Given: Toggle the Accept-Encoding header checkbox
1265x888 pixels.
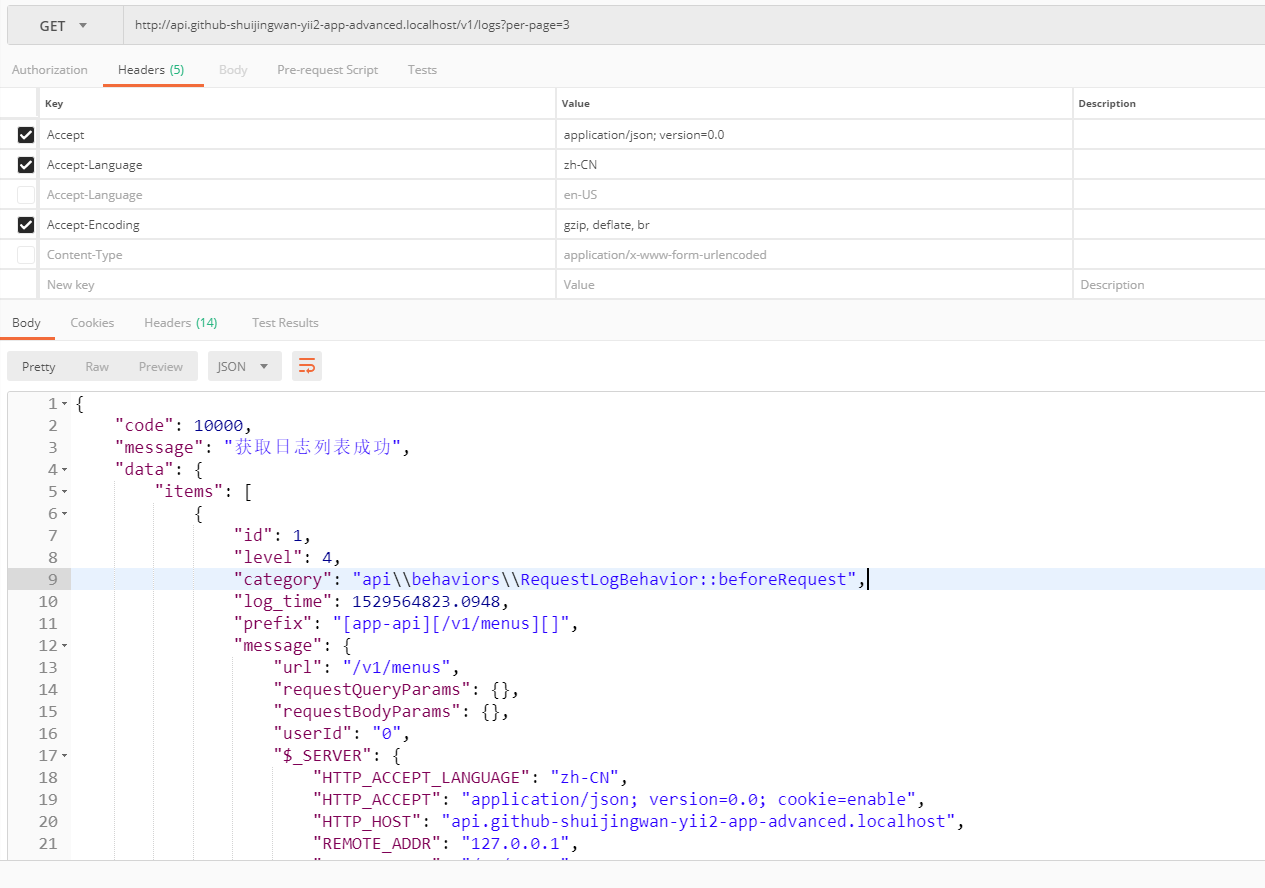Looking at the screenshot, I should [x=26, y=225].
